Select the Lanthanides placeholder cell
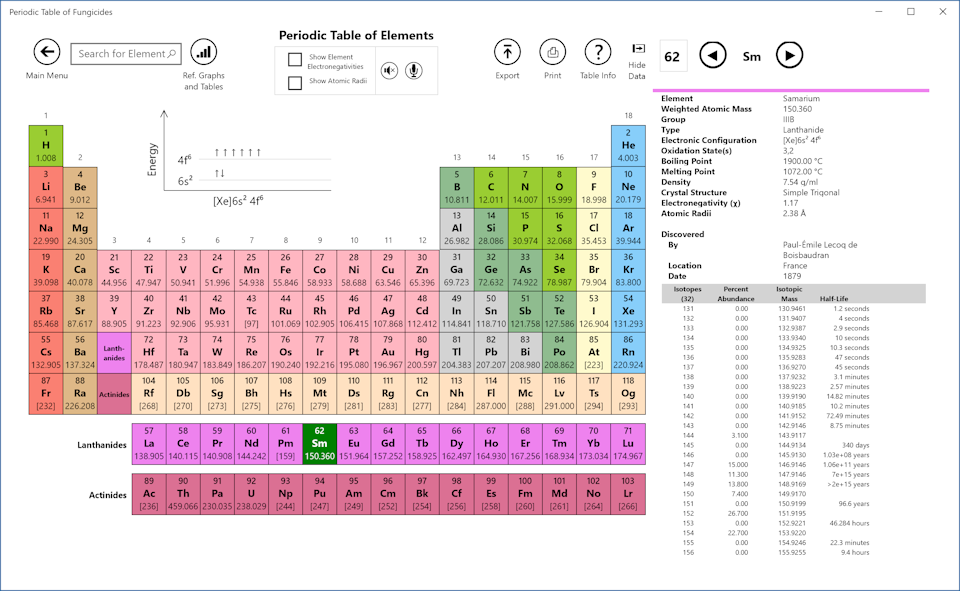The height and width of the screenshot is (591, 960). pyautogui.click(x=115, y=353)
